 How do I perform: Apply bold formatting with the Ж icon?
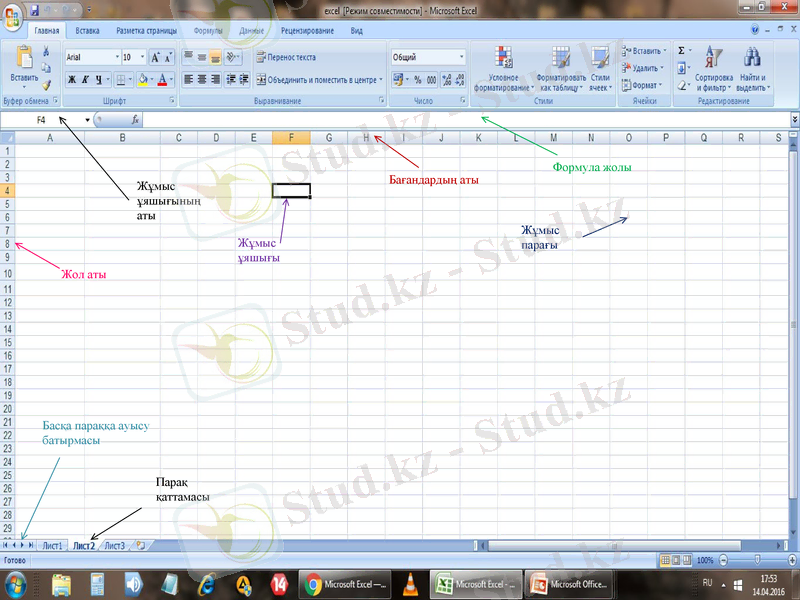pyautogui.click(x=71, y=78)
